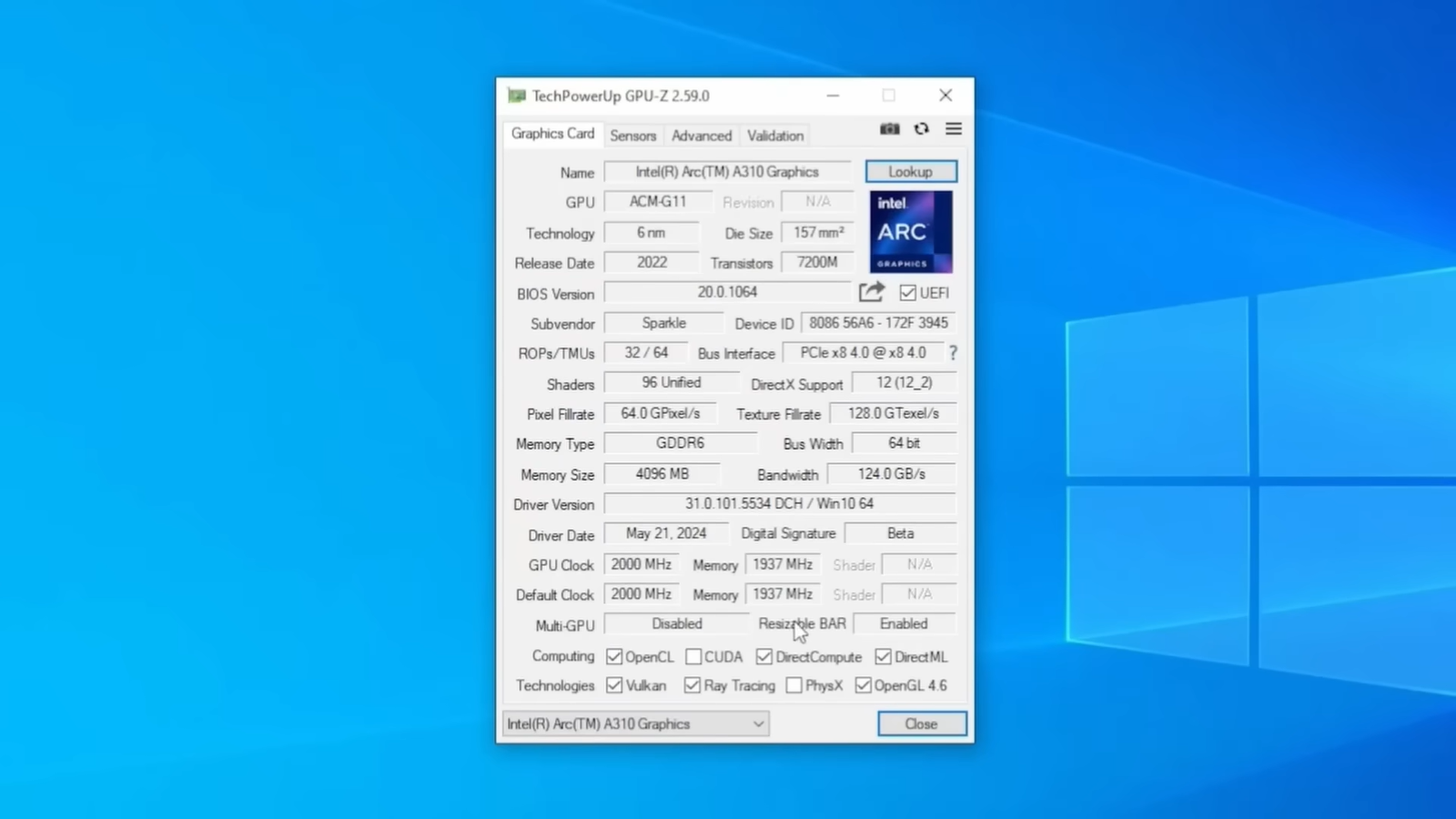Image resolution: width=1456 pixels, height=819 pixels.
Task: Open the hamburger menu icon
Action: point(953,129)
